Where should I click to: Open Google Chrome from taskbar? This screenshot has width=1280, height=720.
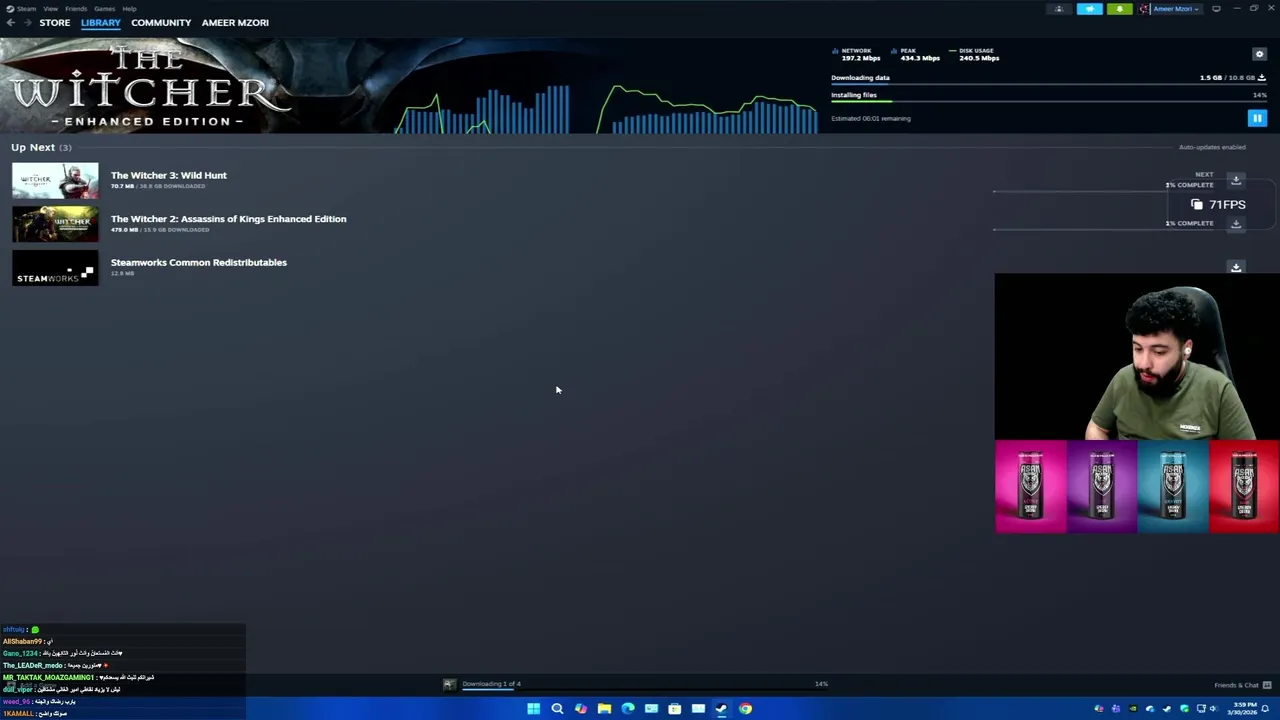pyautogui.click(x=745, y=709)
